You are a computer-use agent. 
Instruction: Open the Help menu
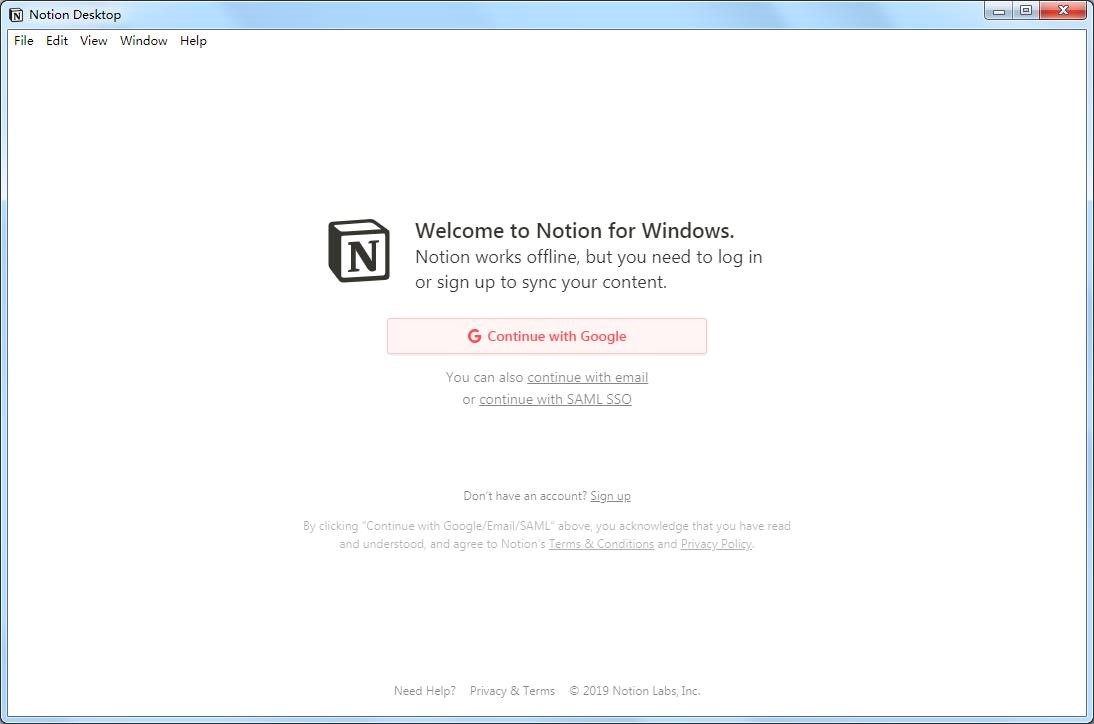pos(193,41)
